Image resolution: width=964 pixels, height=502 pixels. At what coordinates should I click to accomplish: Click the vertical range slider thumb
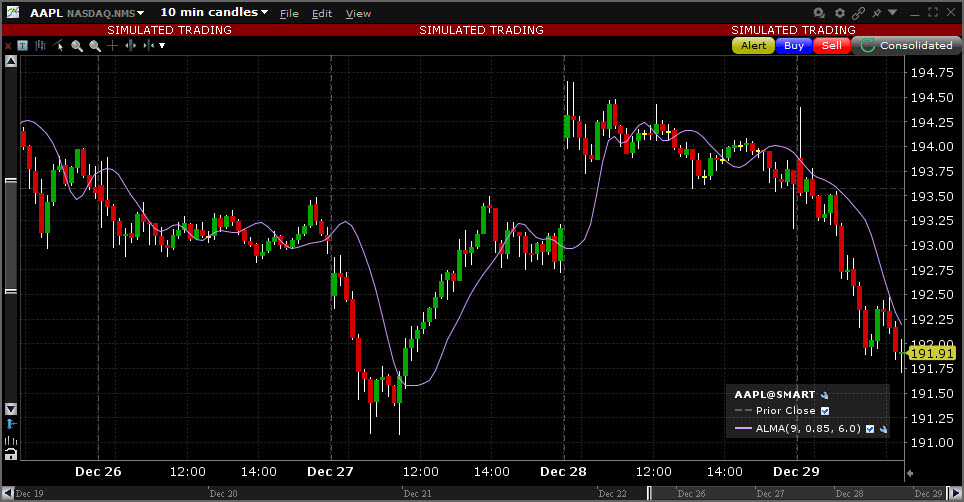pos(11,236)
